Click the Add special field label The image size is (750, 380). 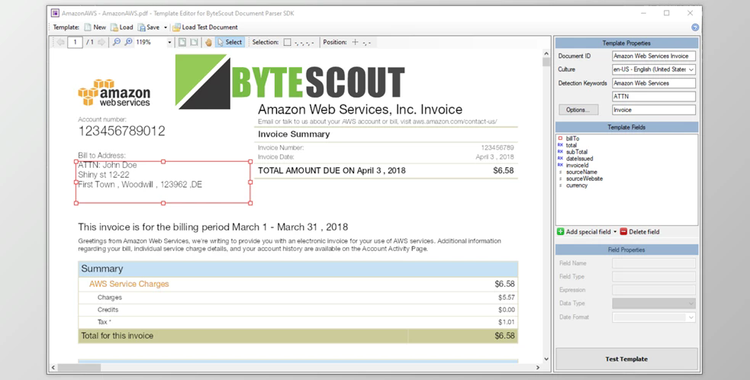588,232
